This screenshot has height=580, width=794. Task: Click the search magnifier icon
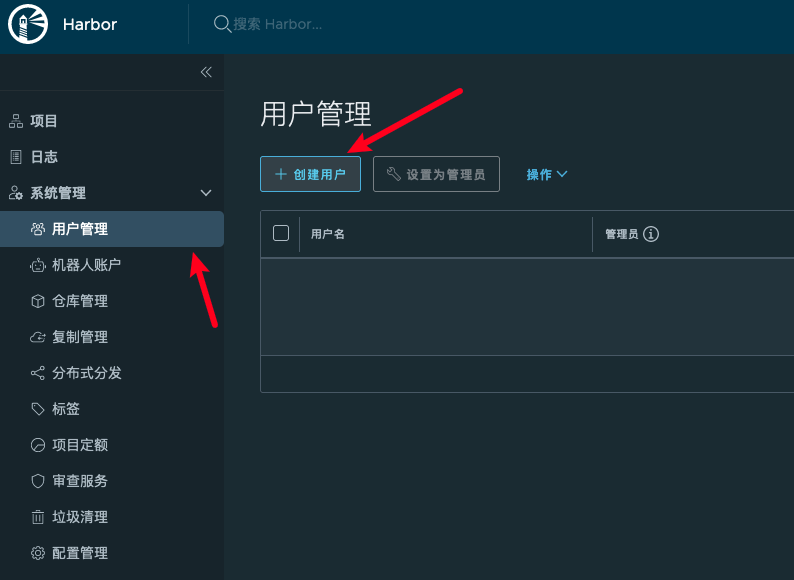pyautogui.click(x=222, y=24)
